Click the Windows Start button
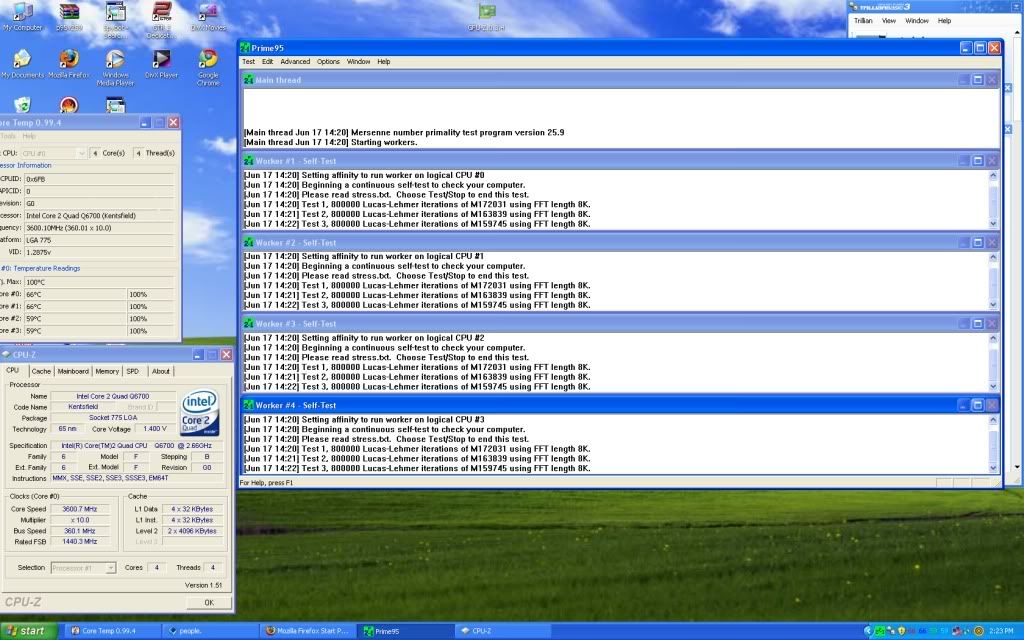Screen dimensions: 1024x640 pyautogui.click(x=25, y=631)
